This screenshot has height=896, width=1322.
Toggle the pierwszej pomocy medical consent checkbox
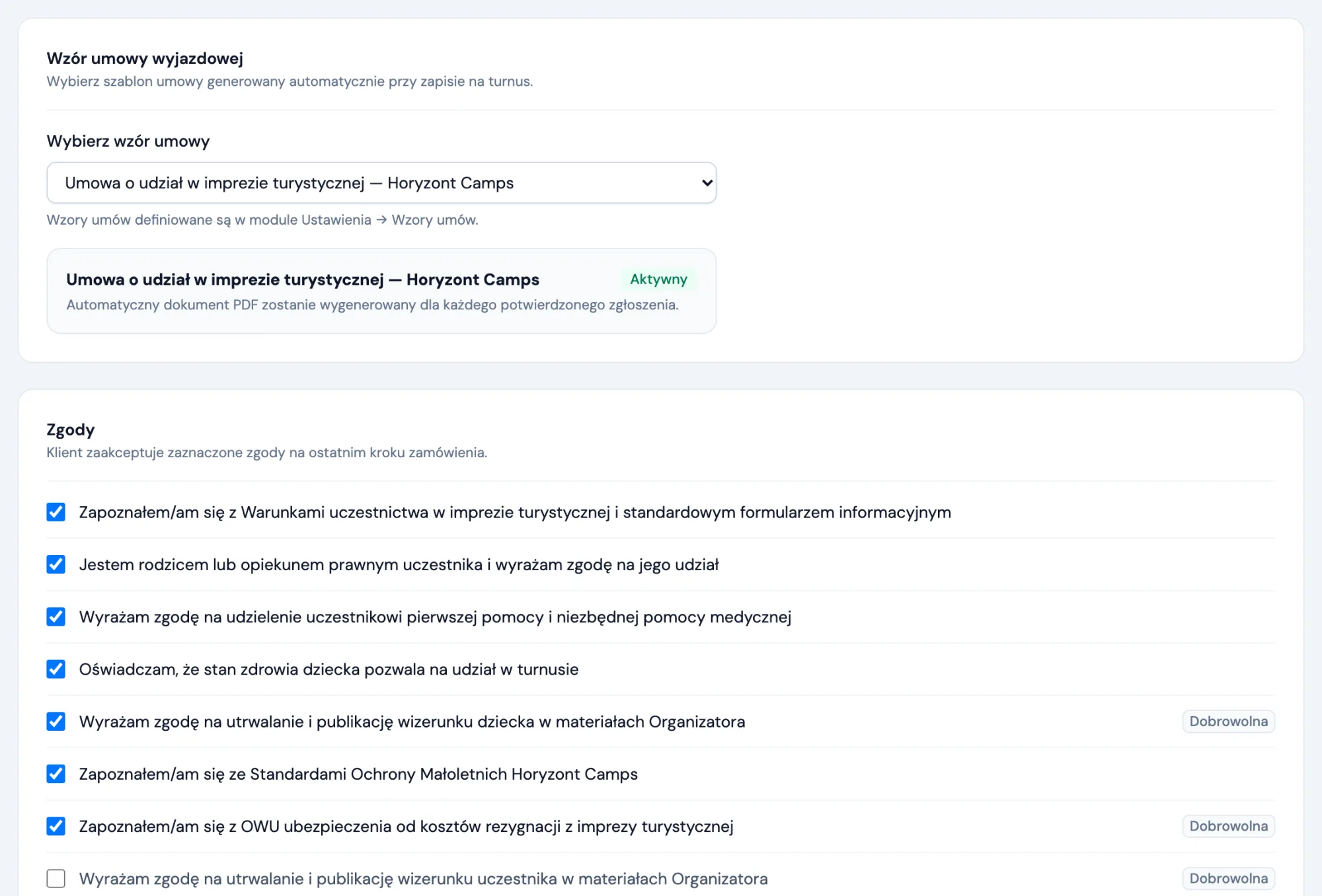pyautogui.click(x=56, y=616)
